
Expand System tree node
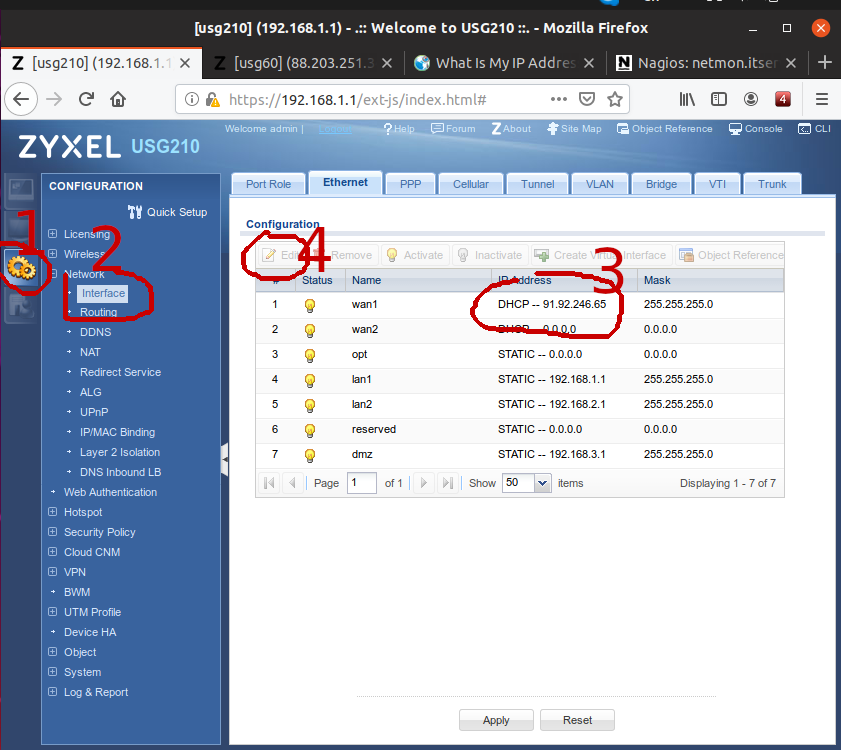coord(53,672)
